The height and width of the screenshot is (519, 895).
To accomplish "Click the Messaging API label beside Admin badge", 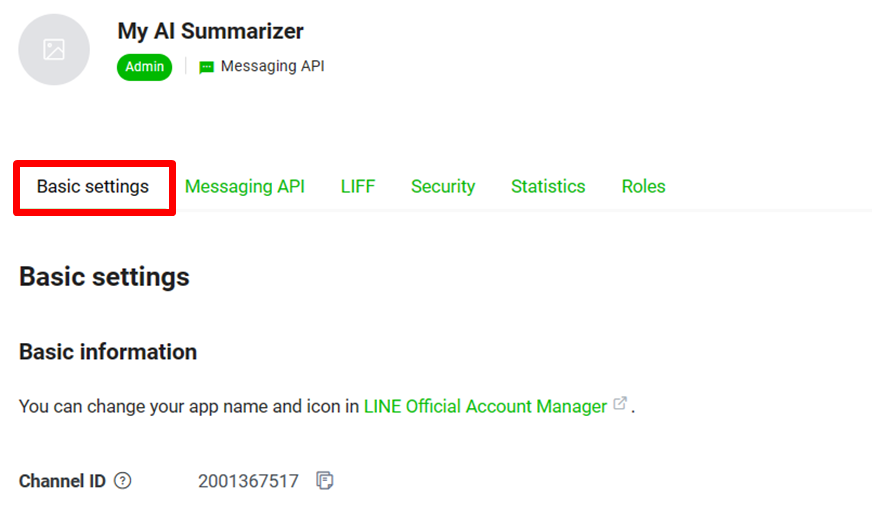I will coord(272,67).
